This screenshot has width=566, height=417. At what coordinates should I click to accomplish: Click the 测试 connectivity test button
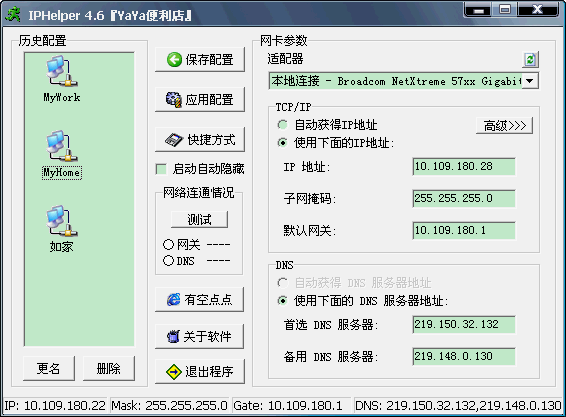point(199,220)
